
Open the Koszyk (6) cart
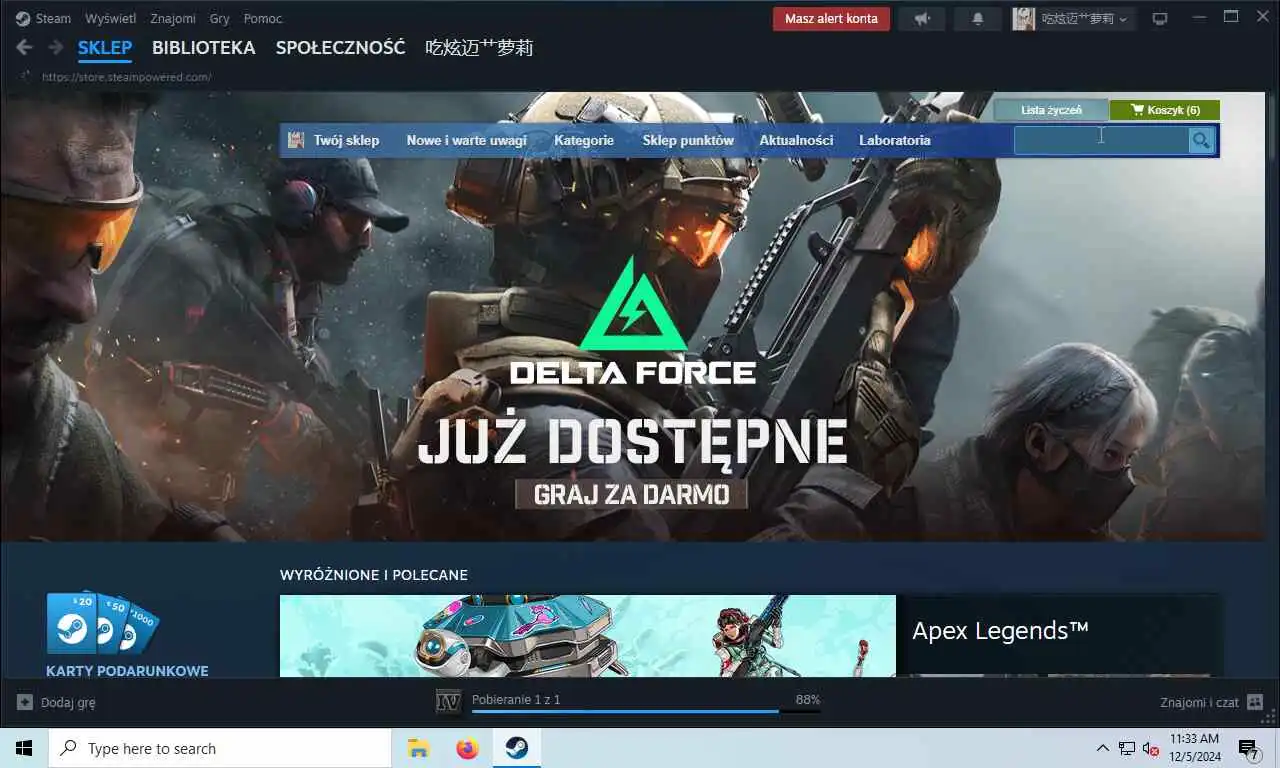pos(1165,110)
